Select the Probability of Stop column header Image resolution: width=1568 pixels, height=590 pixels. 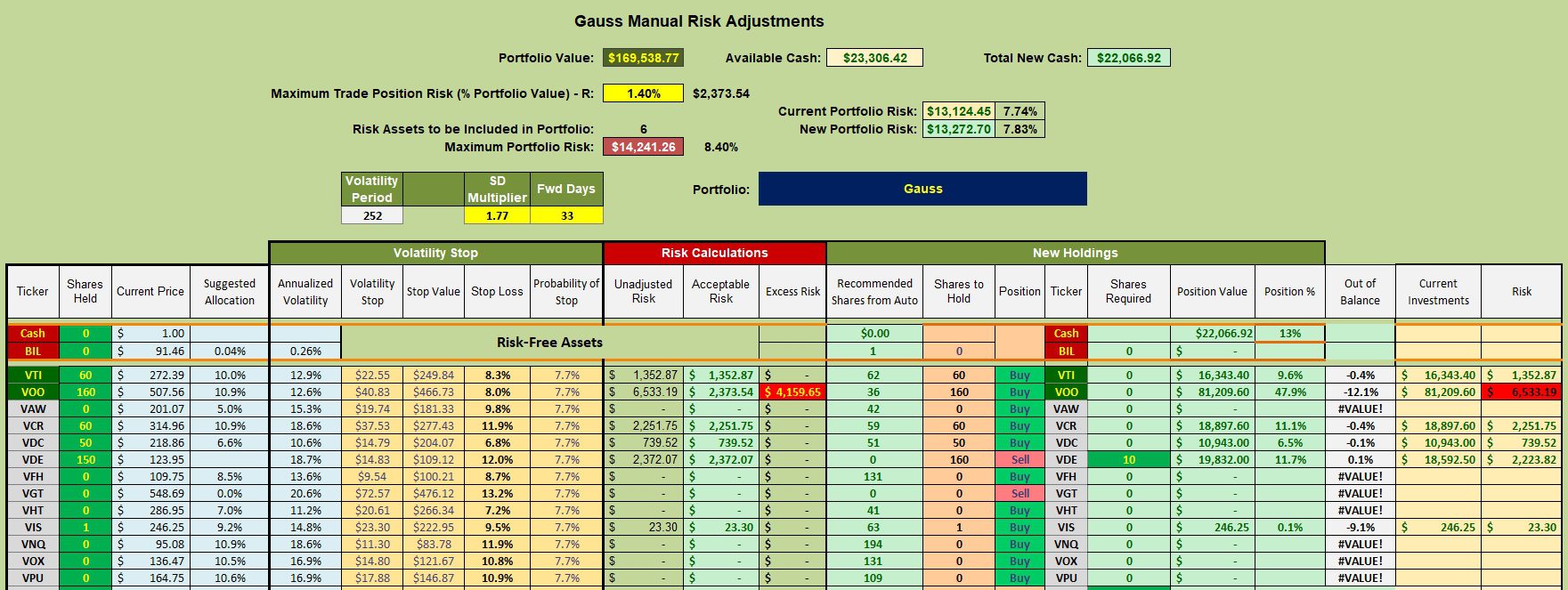point(566,291)
